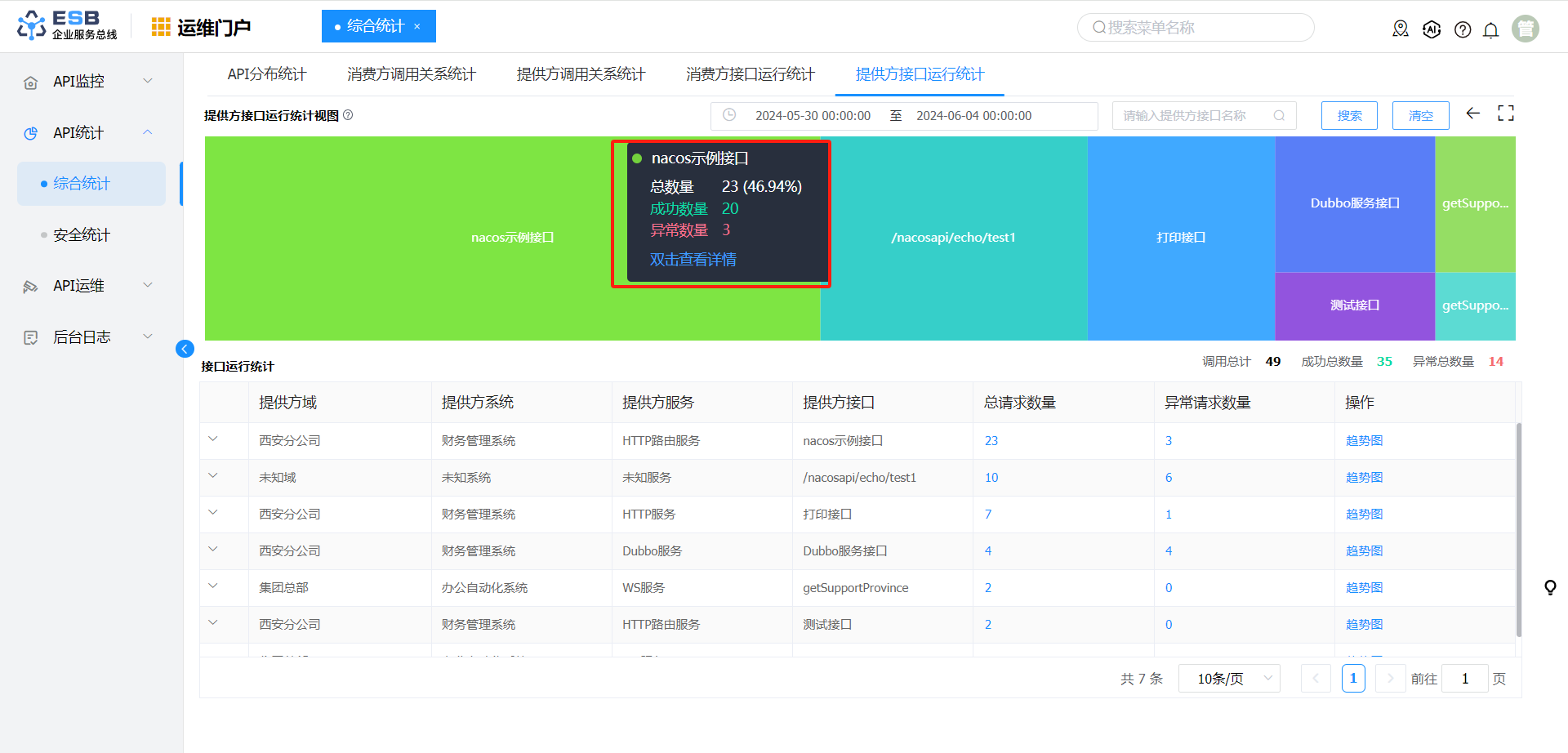Click the lightbulb icon at right edge
The image size is (1568, 753).
[1549, 587]
